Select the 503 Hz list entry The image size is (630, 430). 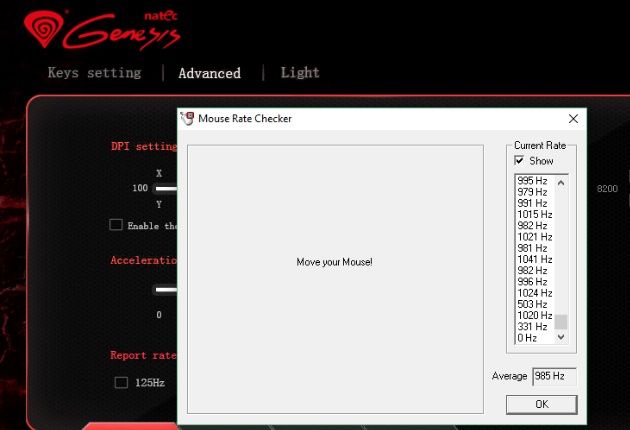tap(532, 304)
